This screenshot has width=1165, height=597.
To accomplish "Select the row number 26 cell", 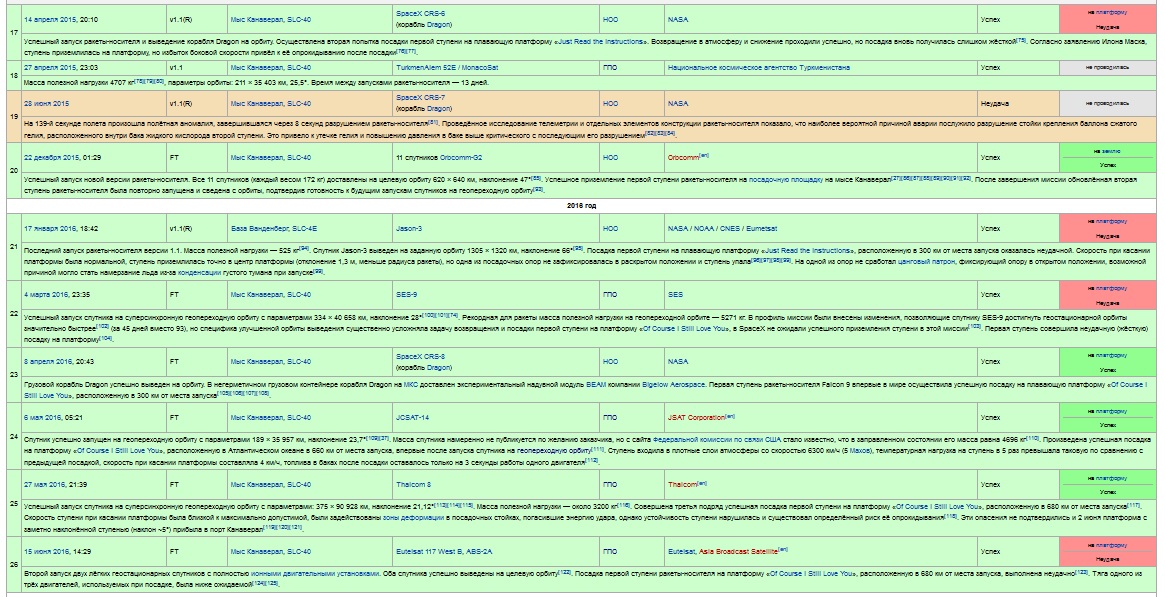I will (14, 565).
